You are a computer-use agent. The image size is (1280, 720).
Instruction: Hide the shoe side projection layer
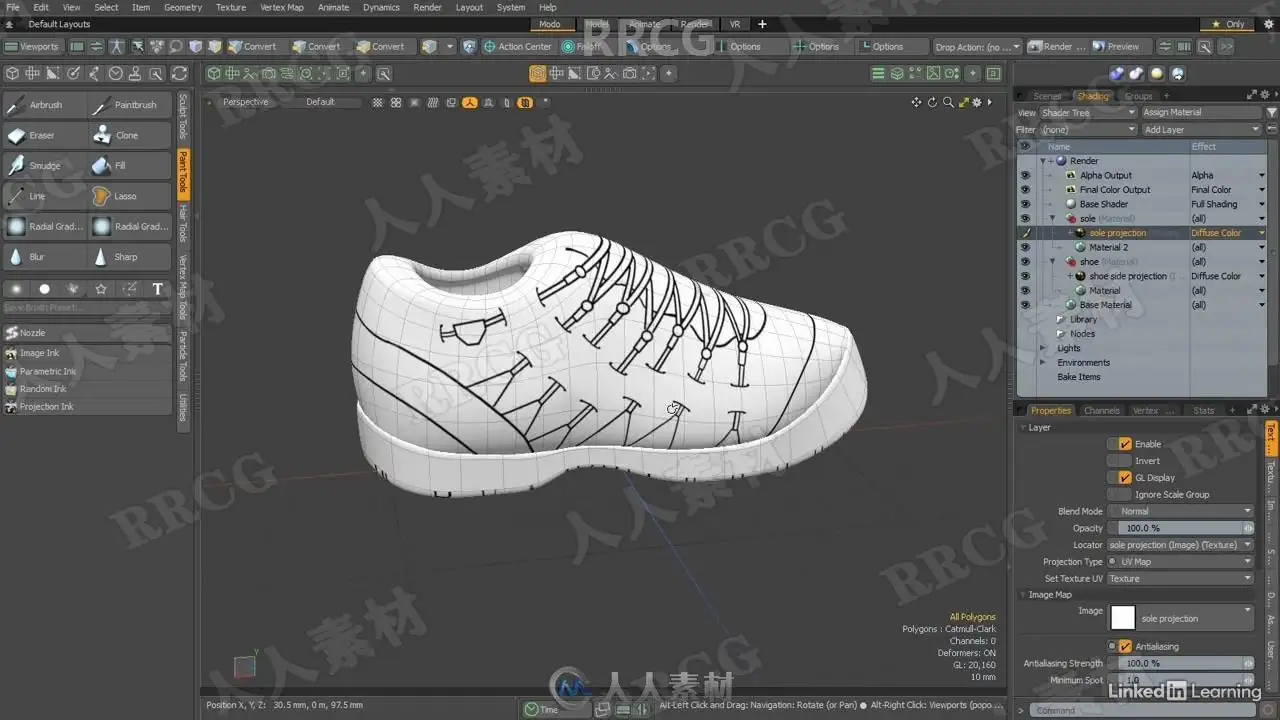click(x=1024, y=276)
